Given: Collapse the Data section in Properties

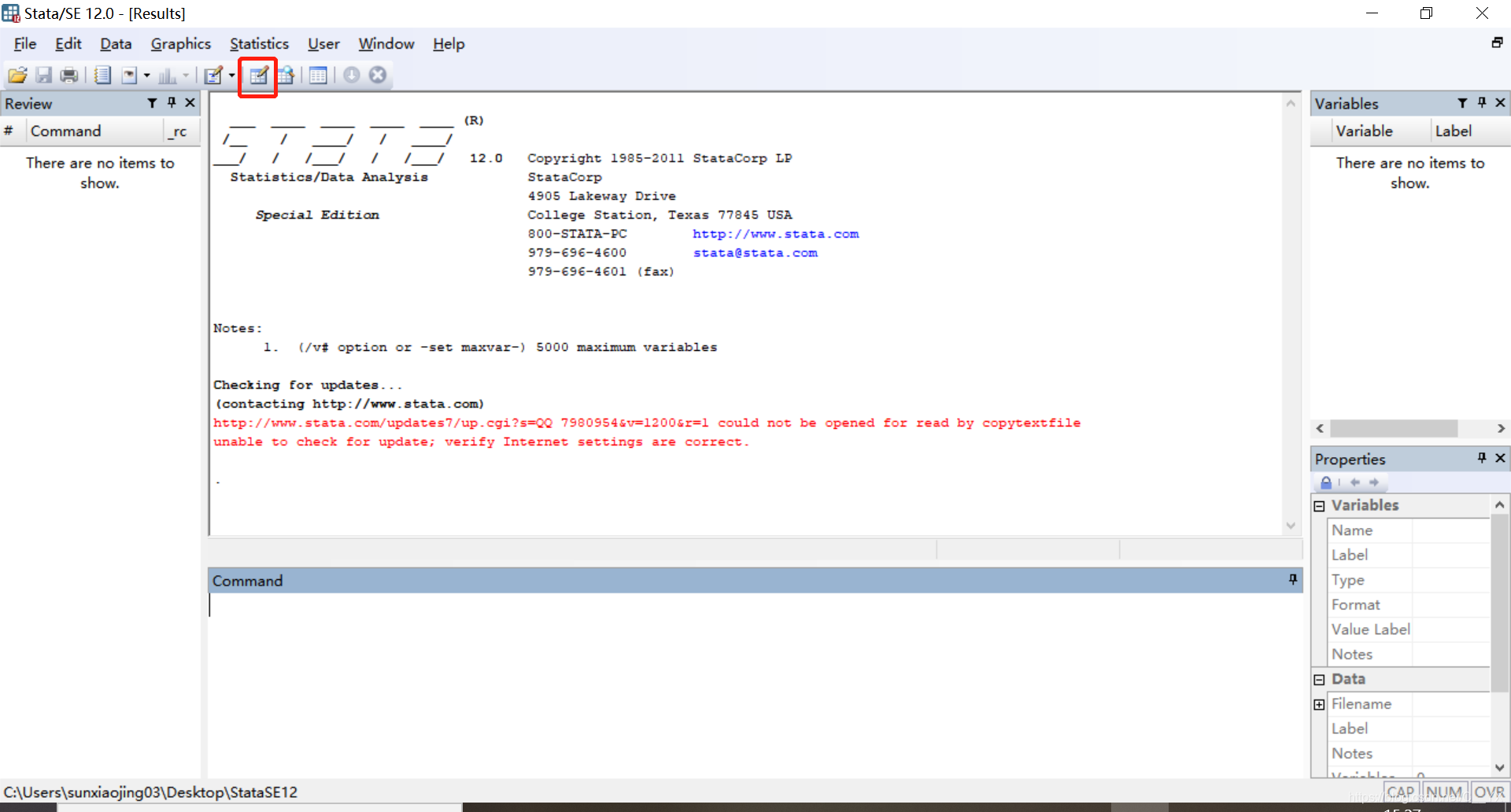Looking at the screenshot, I should (1320, 680).
